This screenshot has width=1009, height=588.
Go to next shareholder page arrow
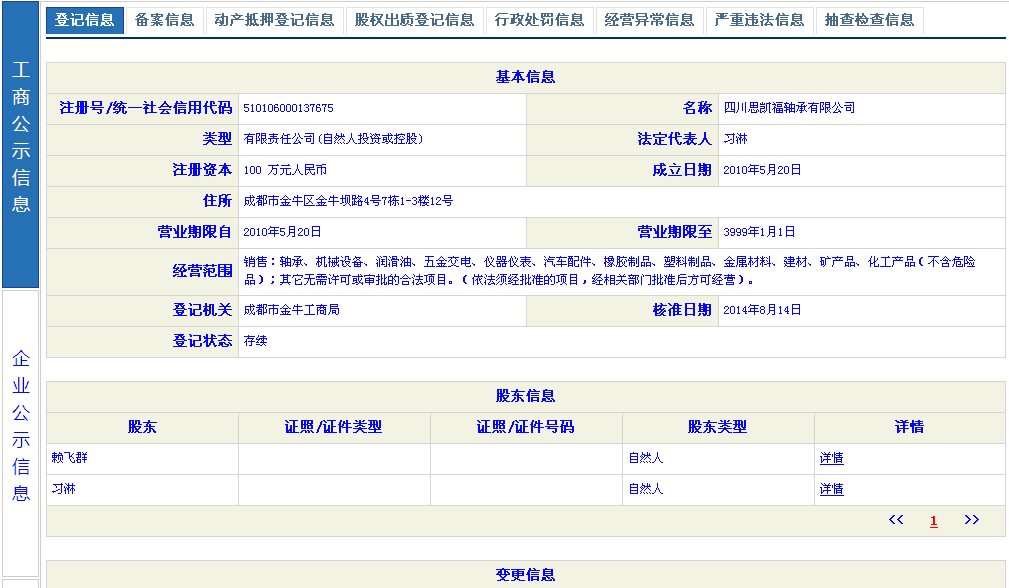click(971, 520)
